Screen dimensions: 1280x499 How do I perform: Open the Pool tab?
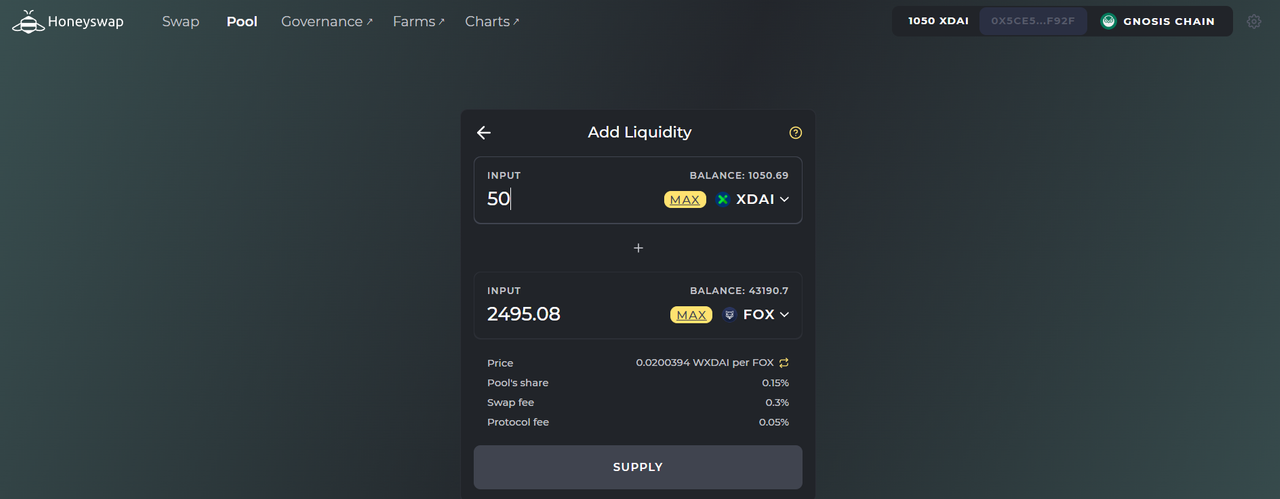(x=242, y=21)
